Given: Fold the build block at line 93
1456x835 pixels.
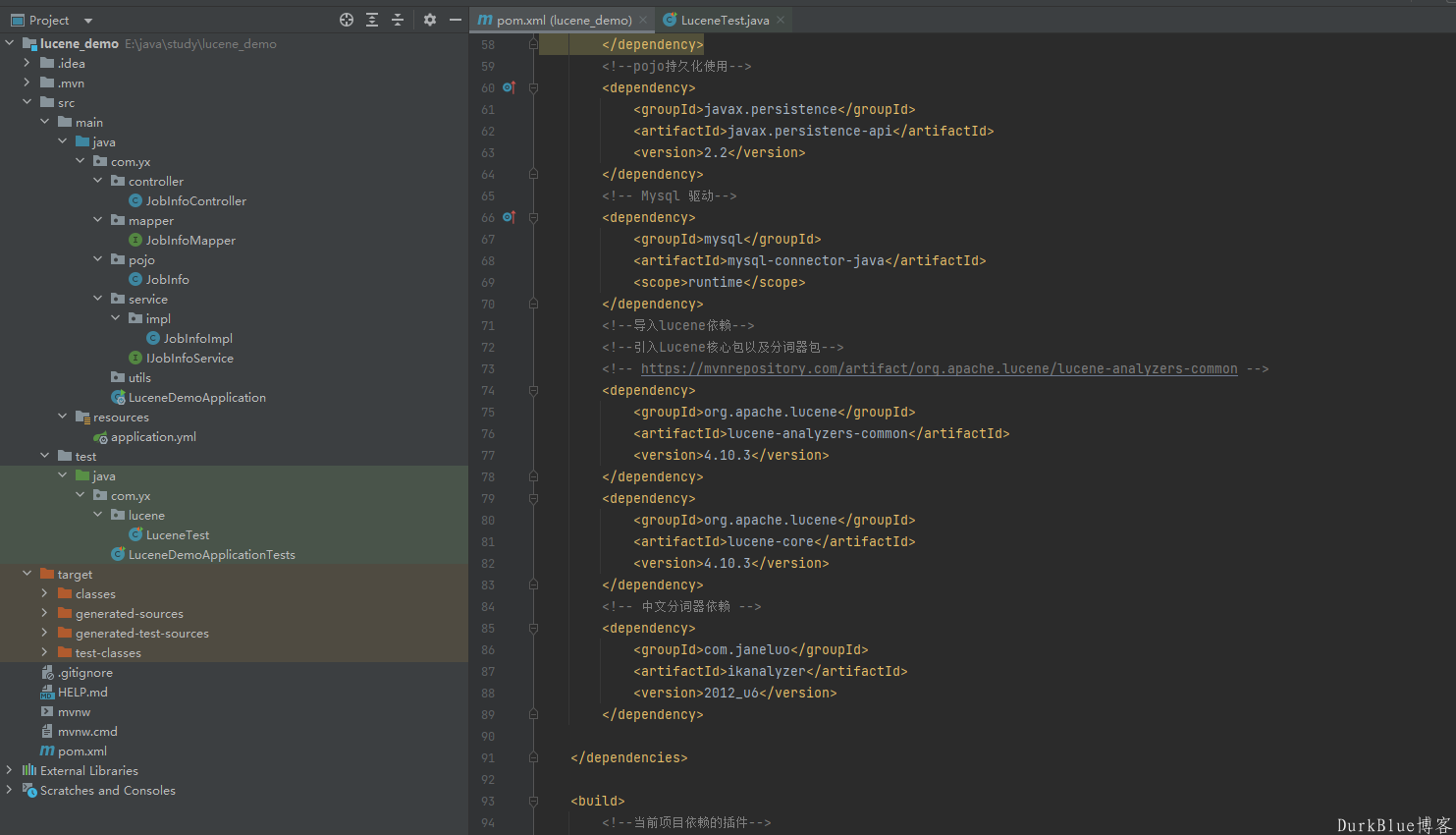Looking at the screenshot, I should [533, 801].
